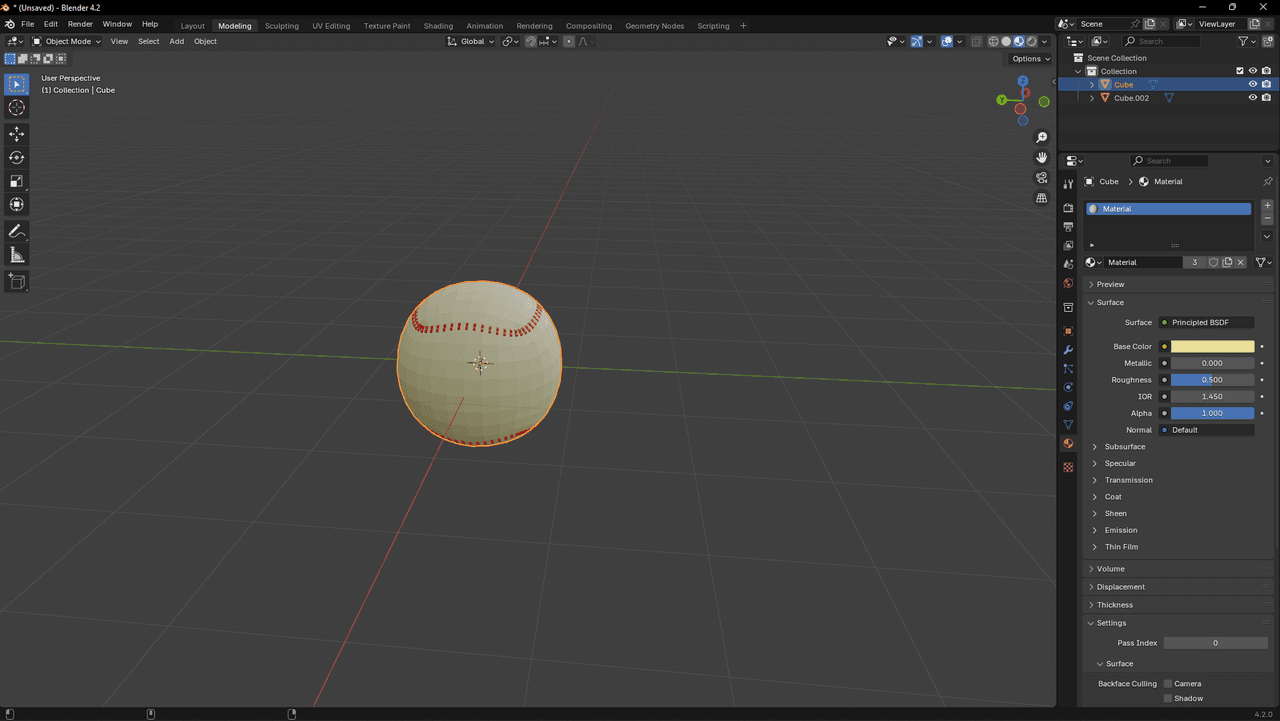1280x721 pixels.
Task: Open the Render menu
Action: click(x=80, y=24)
